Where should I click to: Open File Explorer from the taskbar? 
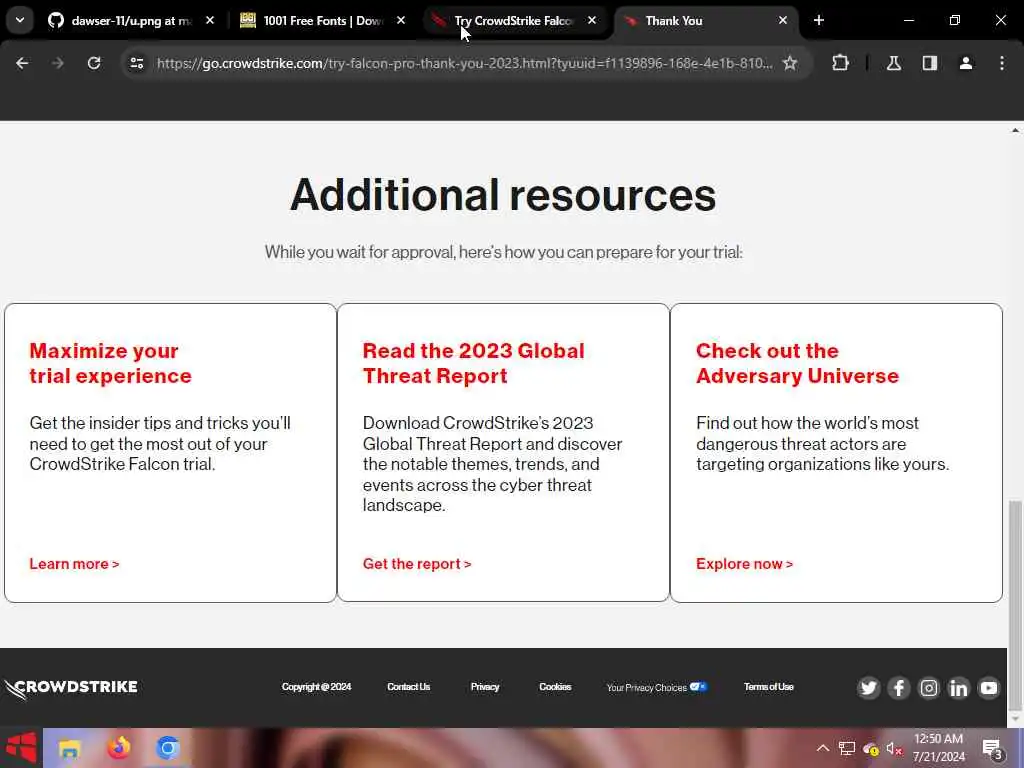(69, 748)
